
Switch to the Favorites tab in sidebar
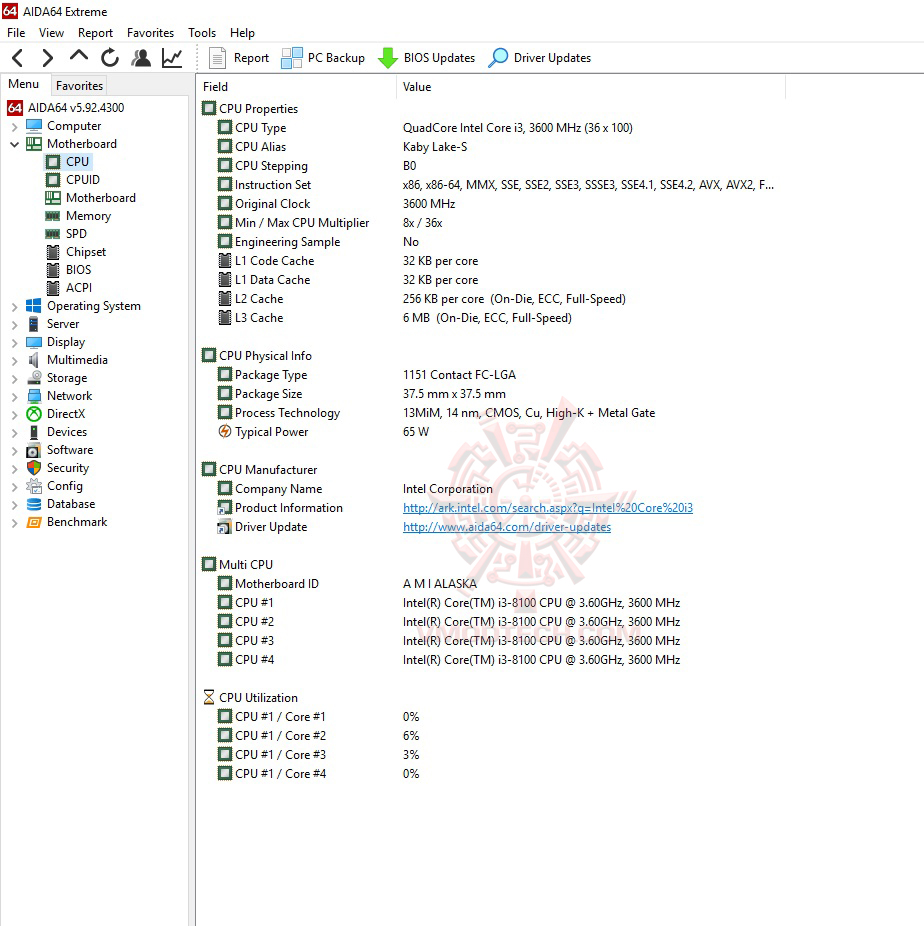(79, 86)
